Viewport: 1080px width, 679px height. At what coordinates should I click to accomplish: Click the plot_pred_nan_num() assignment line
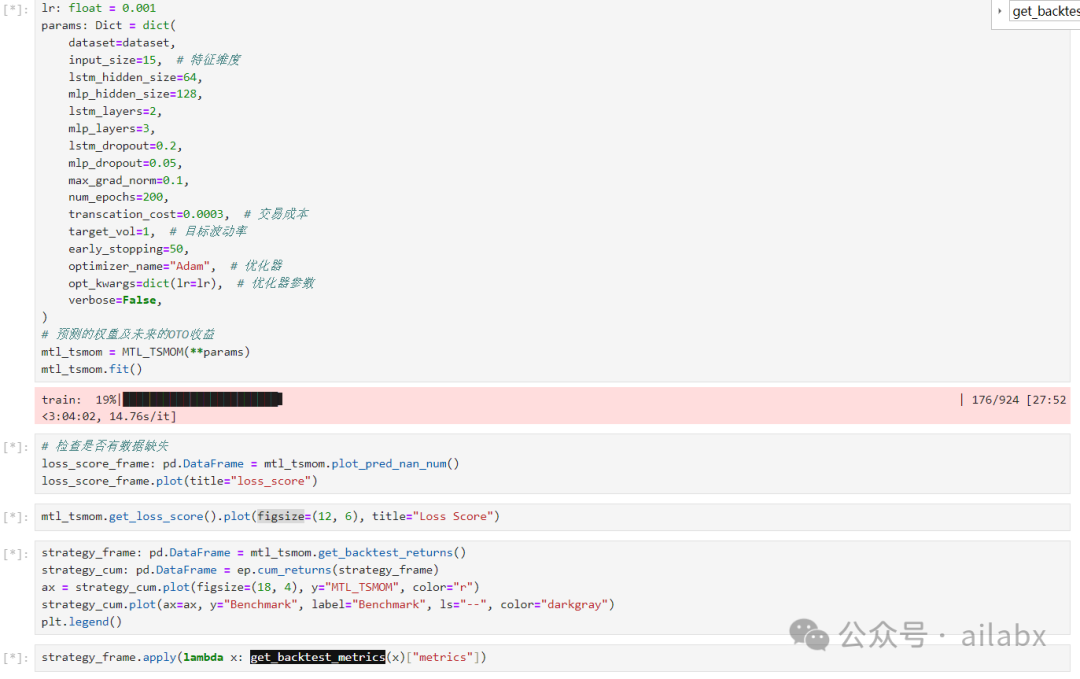[250, 464]
